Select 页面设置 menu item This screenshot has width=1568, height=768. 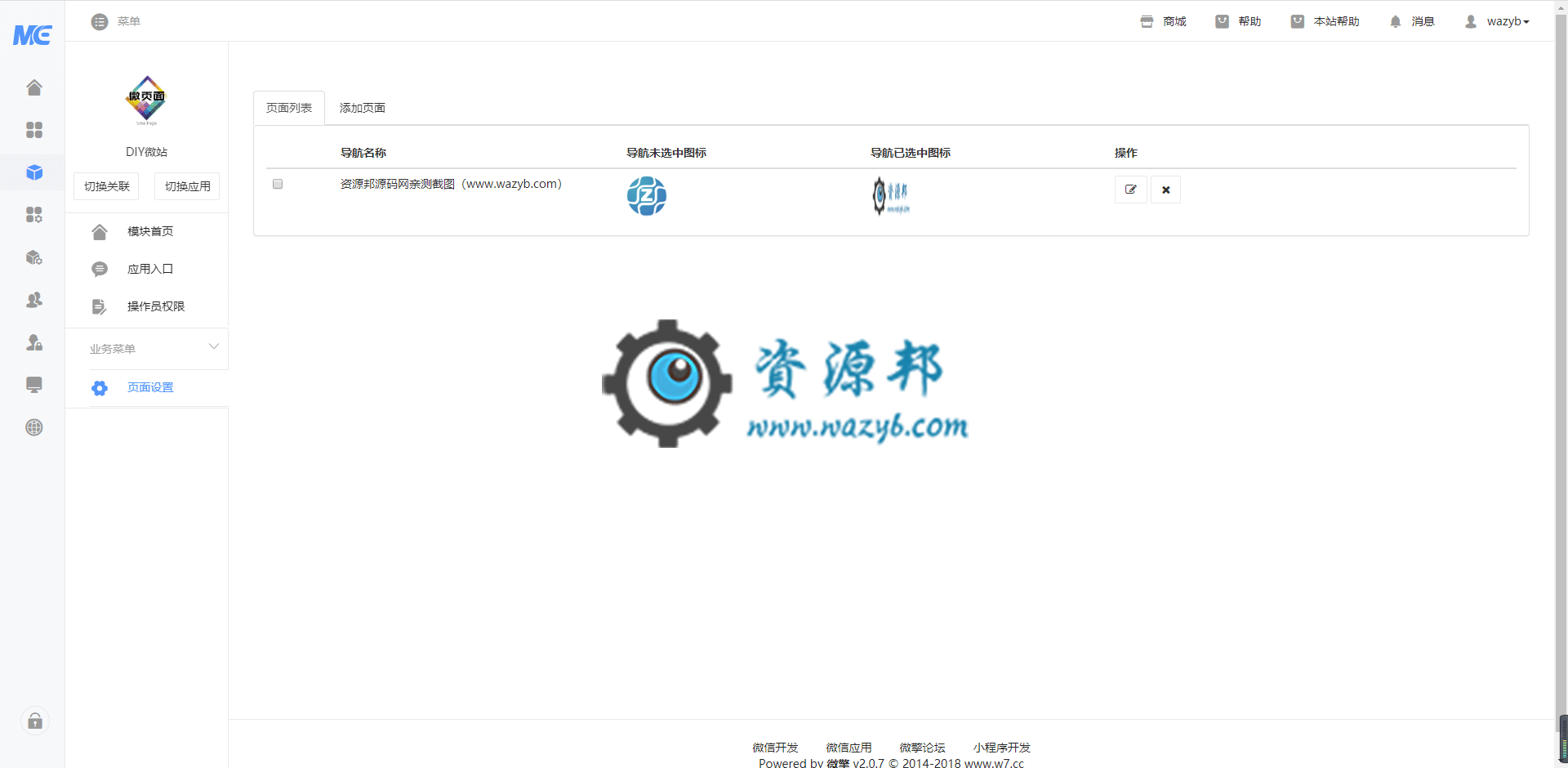[146, 388]
